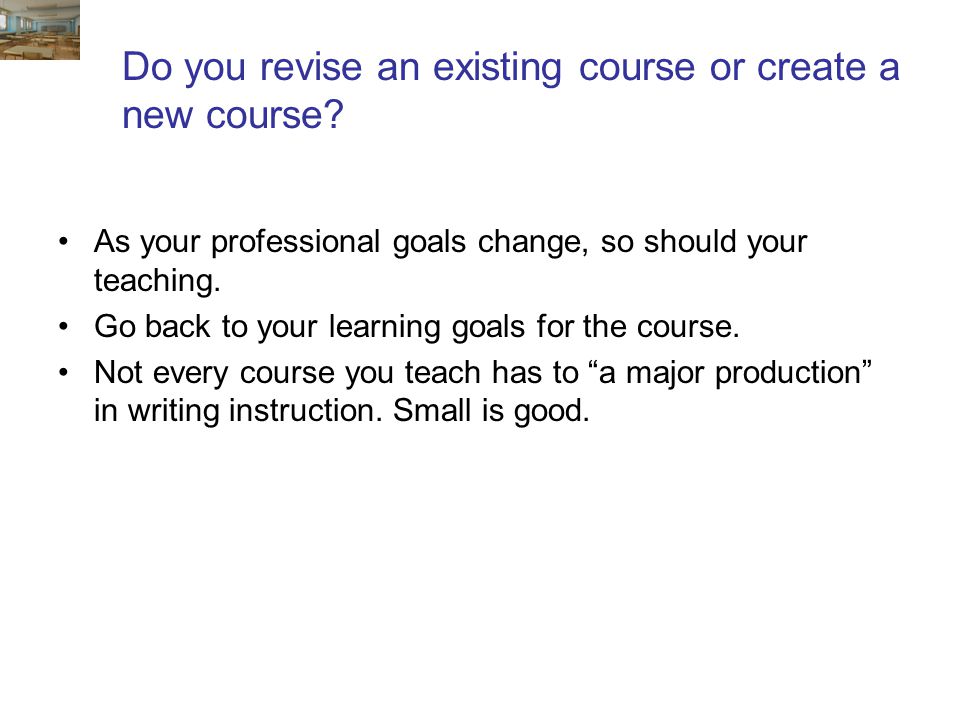Select the slide title starting 'Do you revise'

click(511, 91)
